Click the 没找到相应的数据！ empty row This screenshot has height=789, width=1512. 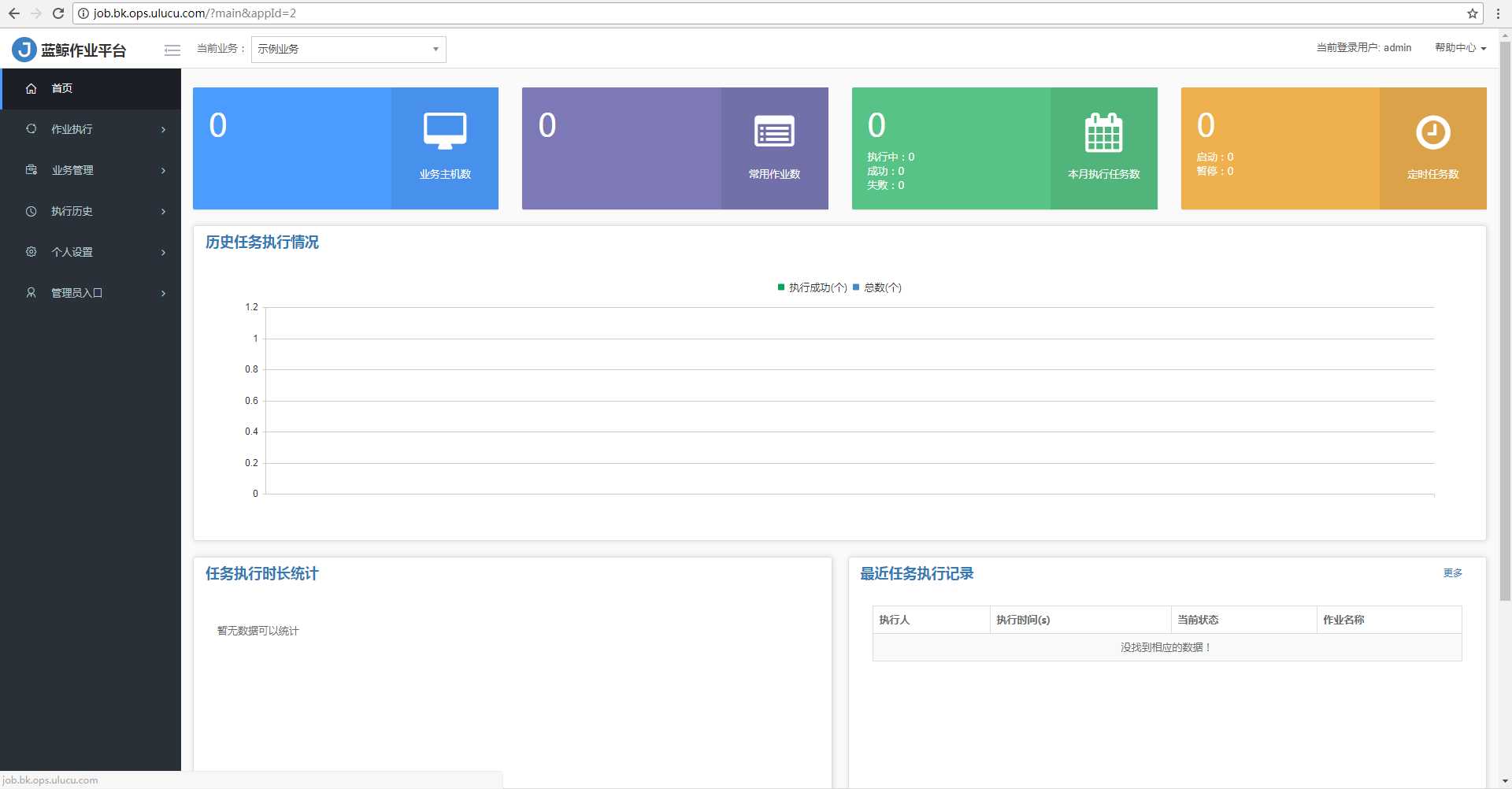coord(1167,647)
